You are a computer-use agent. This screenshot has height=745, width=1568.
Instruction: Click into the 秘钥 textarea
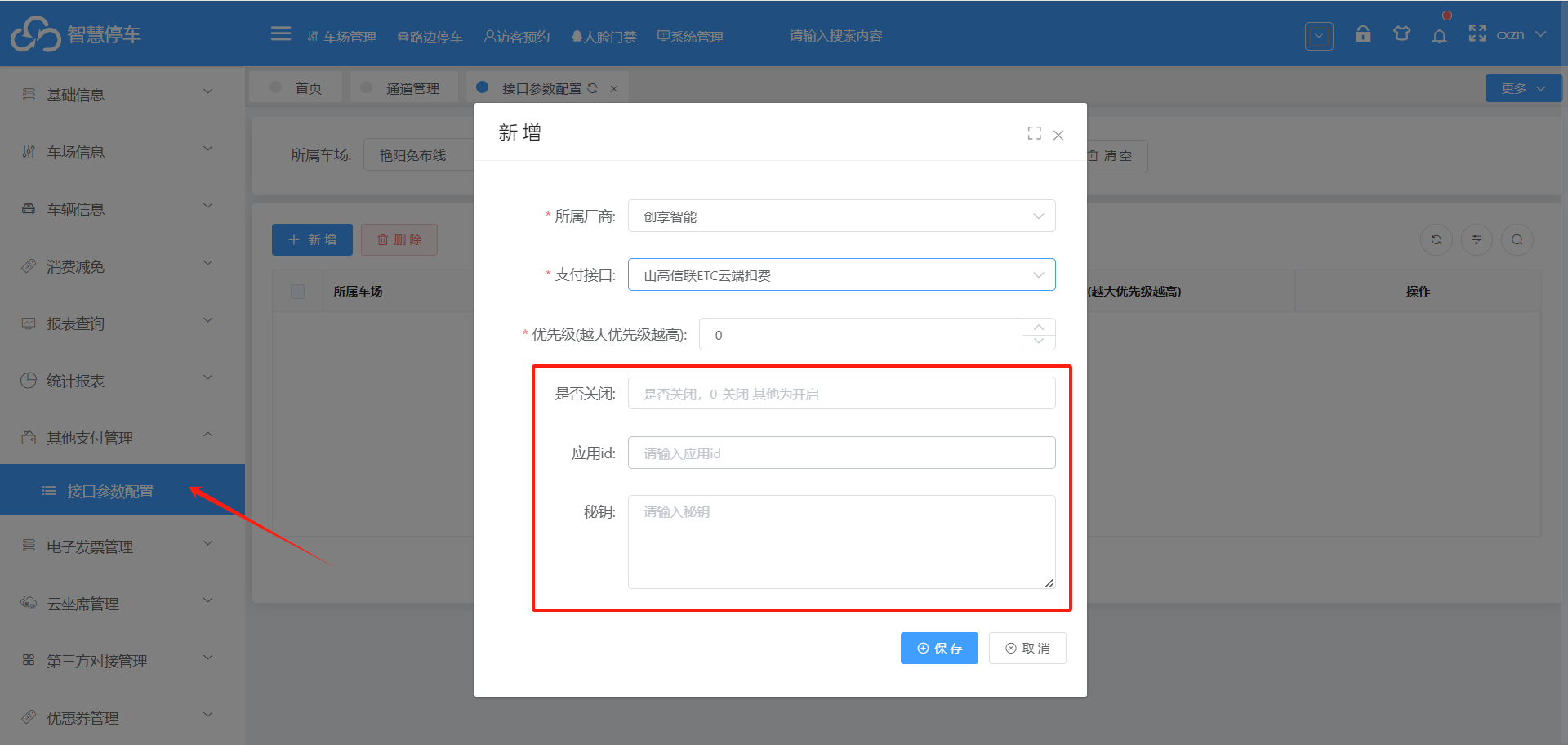click(x=841, y=542)
